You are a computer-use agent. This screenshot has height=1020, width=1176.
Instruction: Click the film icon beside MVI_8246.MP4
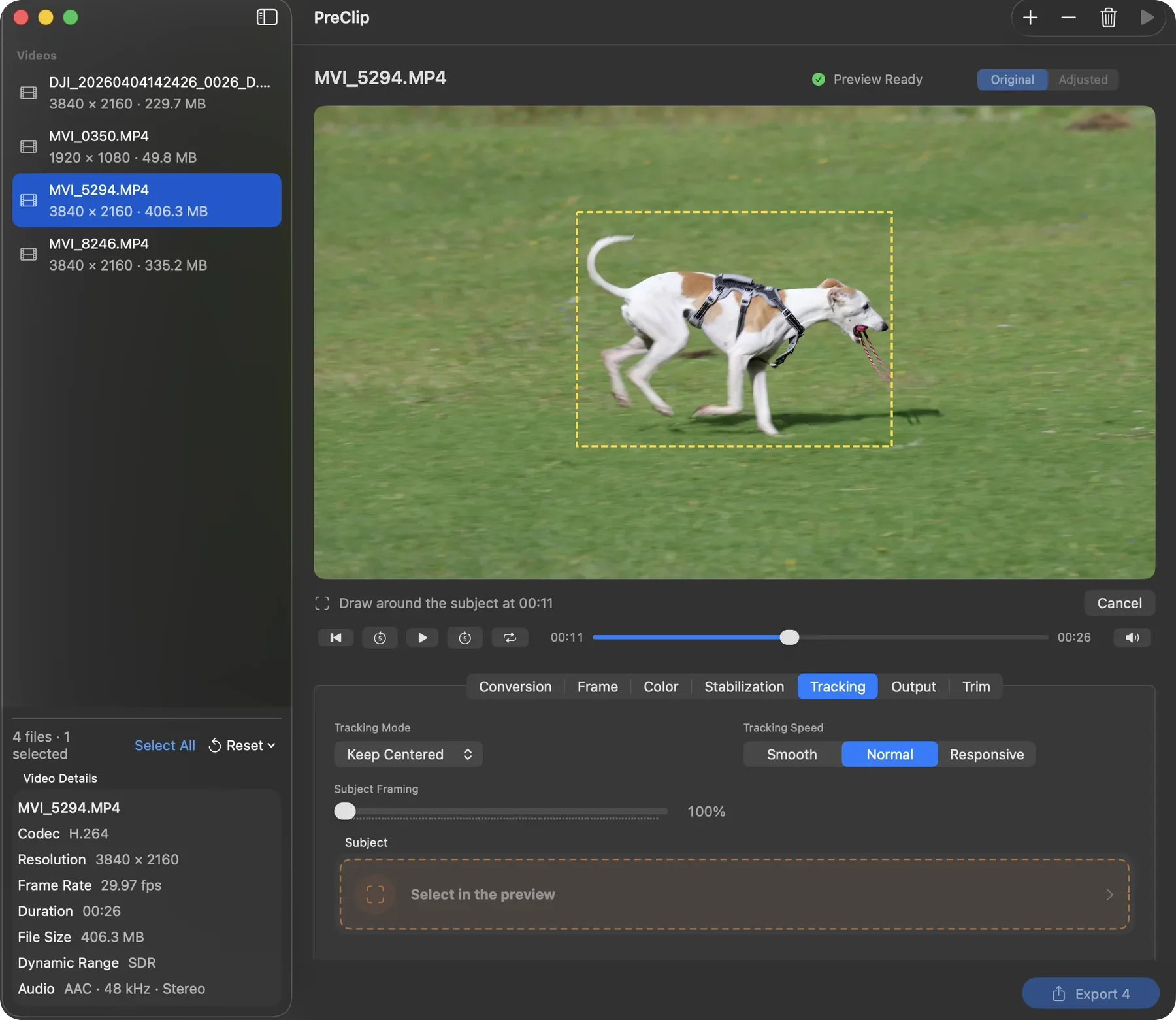click(x=29, y=254)
